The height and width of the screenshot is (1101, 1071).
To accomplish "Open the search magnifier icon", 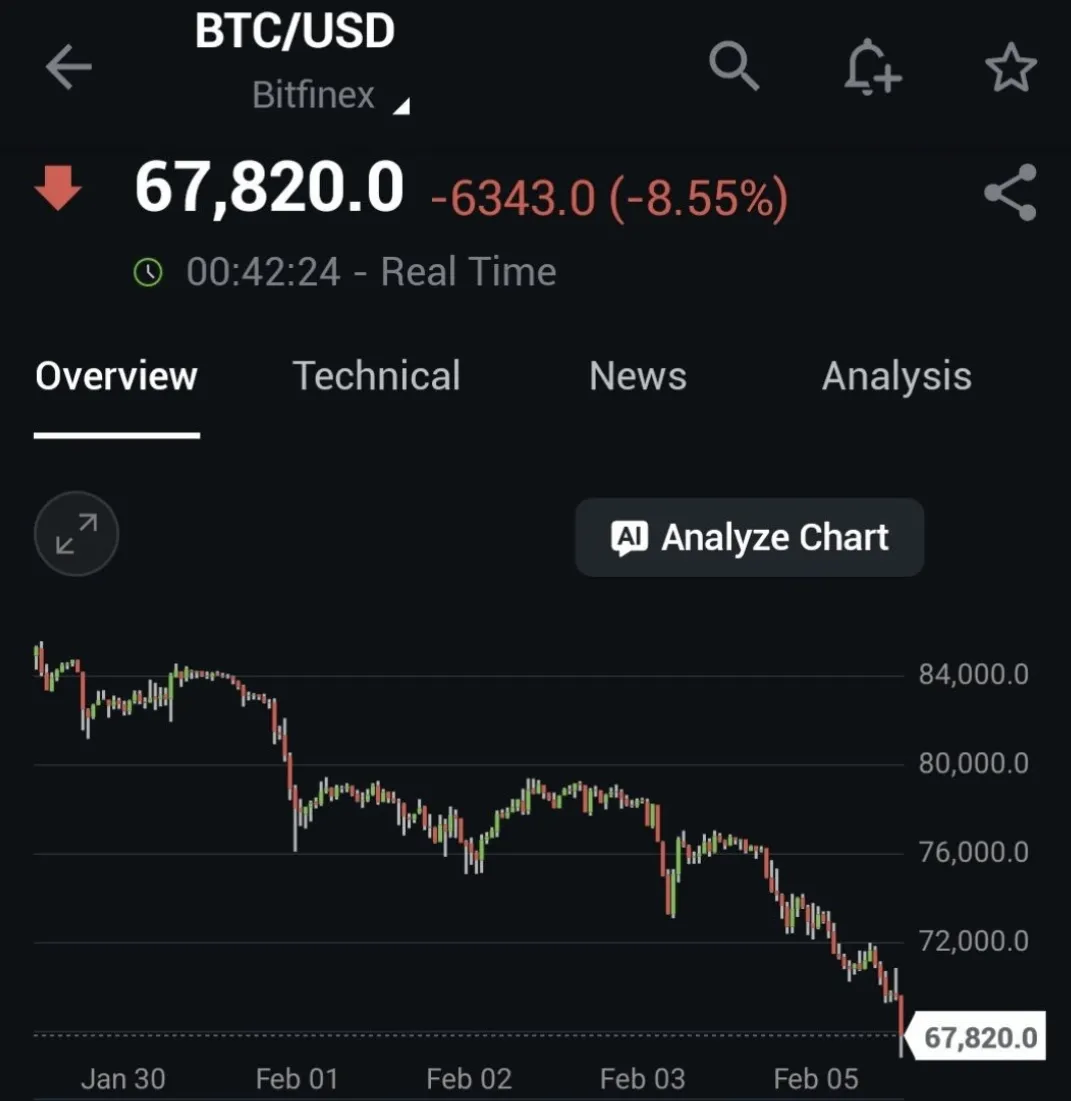I will point(735,68).
